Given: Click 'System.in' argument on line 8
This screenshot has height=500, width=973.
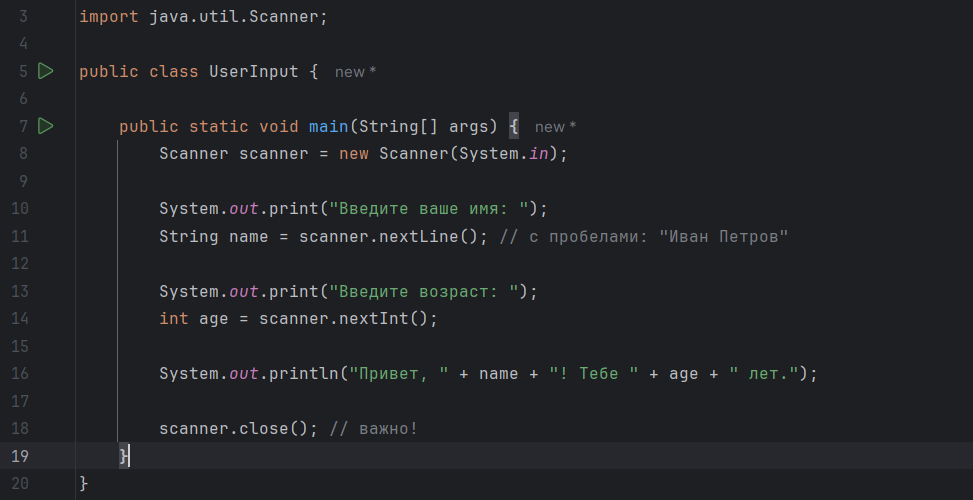Looking at the screenshot, I should click(x=504, y=154).
